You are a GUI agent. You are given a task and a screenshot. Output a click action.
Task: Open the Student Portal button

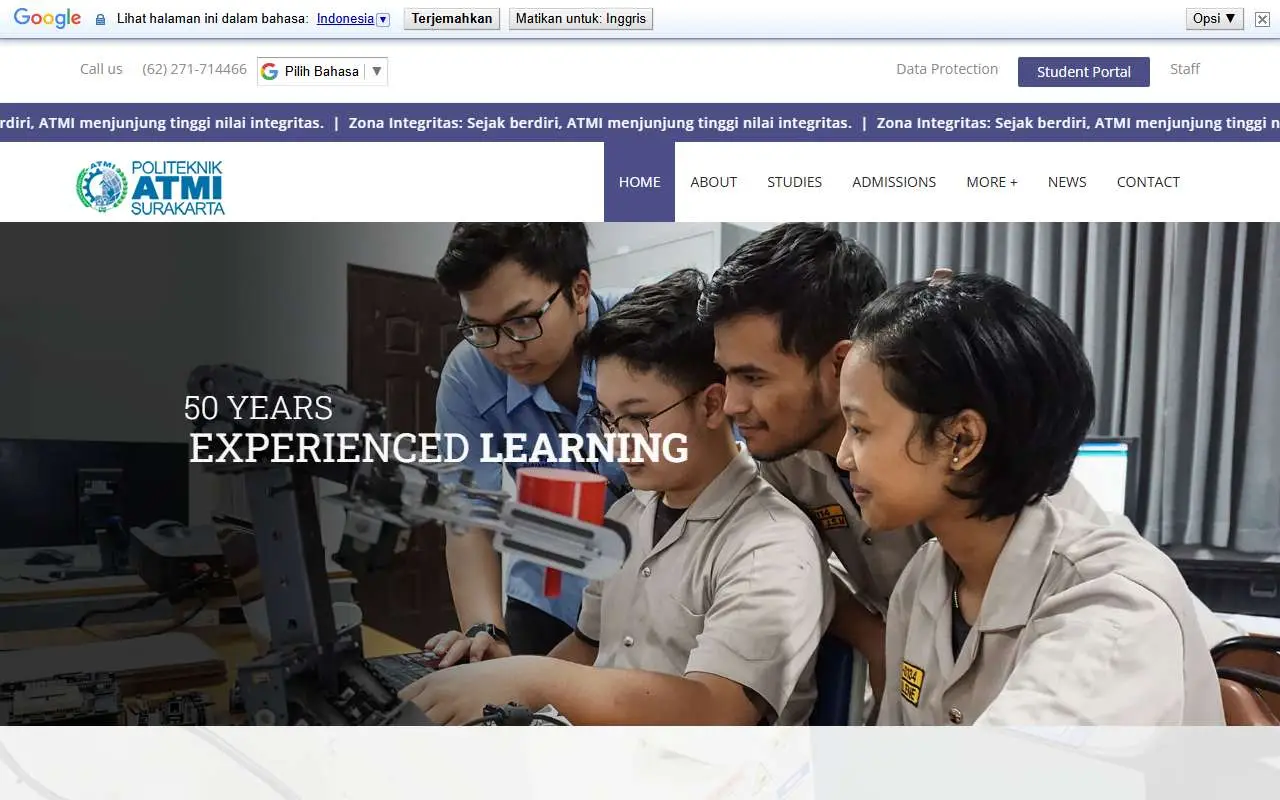(x=1084, y=72)
